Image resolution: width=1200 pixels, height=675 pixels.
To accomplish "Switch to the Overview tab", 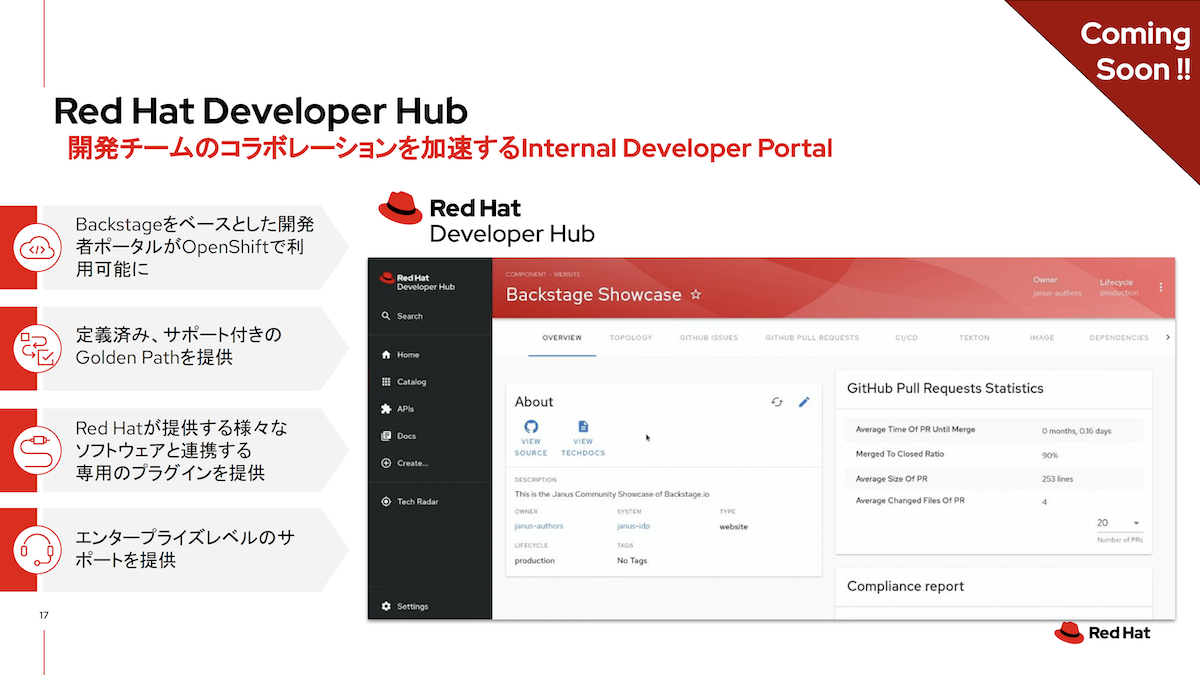I will [x=562, y=338].
